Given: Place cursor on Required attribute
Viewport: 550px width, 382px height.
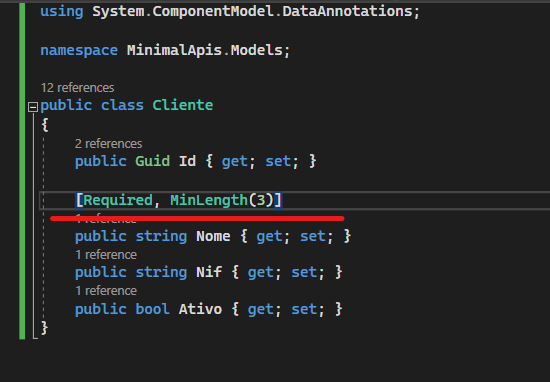Looking at the screenshot, I should (x=118, y=200).
